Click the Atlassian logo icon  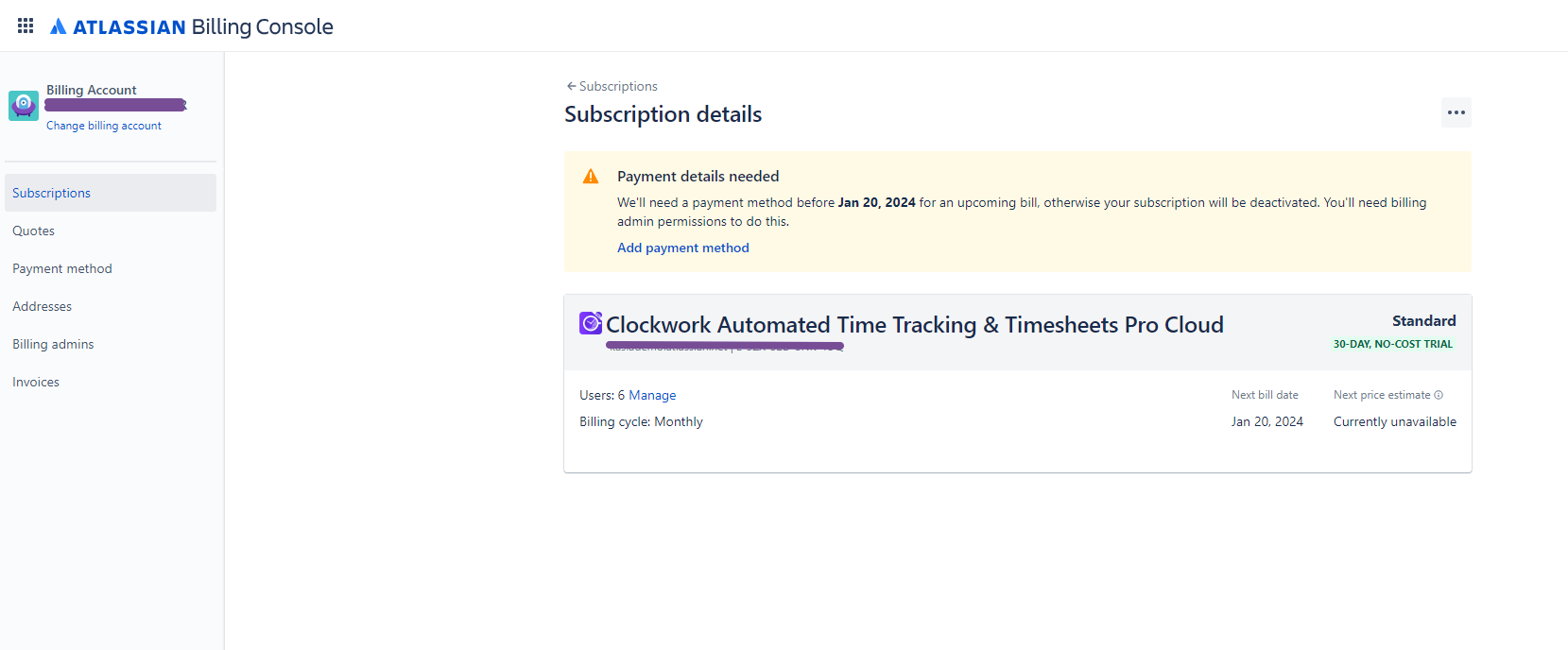tap(59, 26)
